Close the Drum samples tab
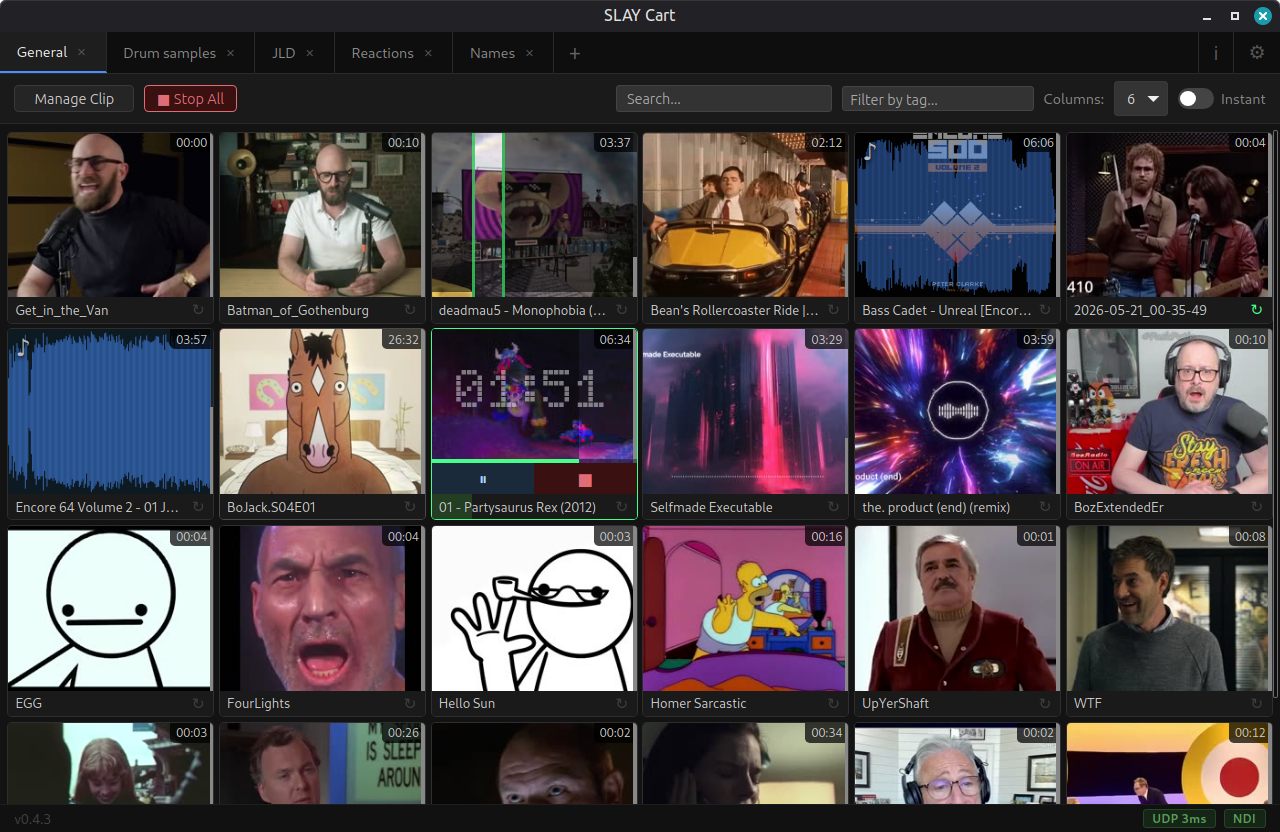Screen dimensions: 1280x832 click(x=231, y=53)
